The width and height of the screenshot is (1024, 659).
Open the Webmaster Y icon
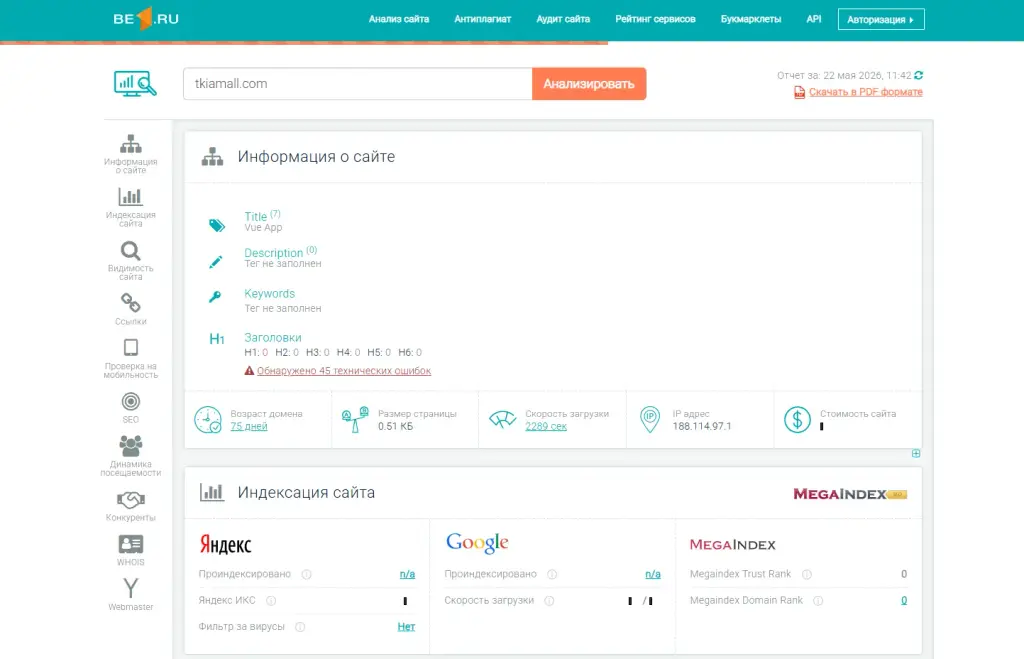(x=131, y=588)
